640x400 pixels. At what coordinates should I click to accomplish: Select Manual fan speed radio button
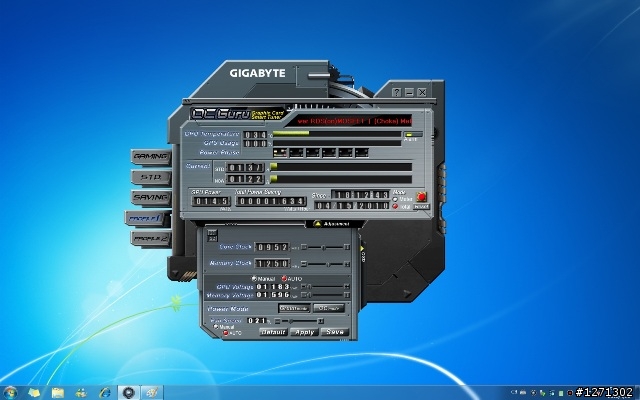(x=216, y=327)
